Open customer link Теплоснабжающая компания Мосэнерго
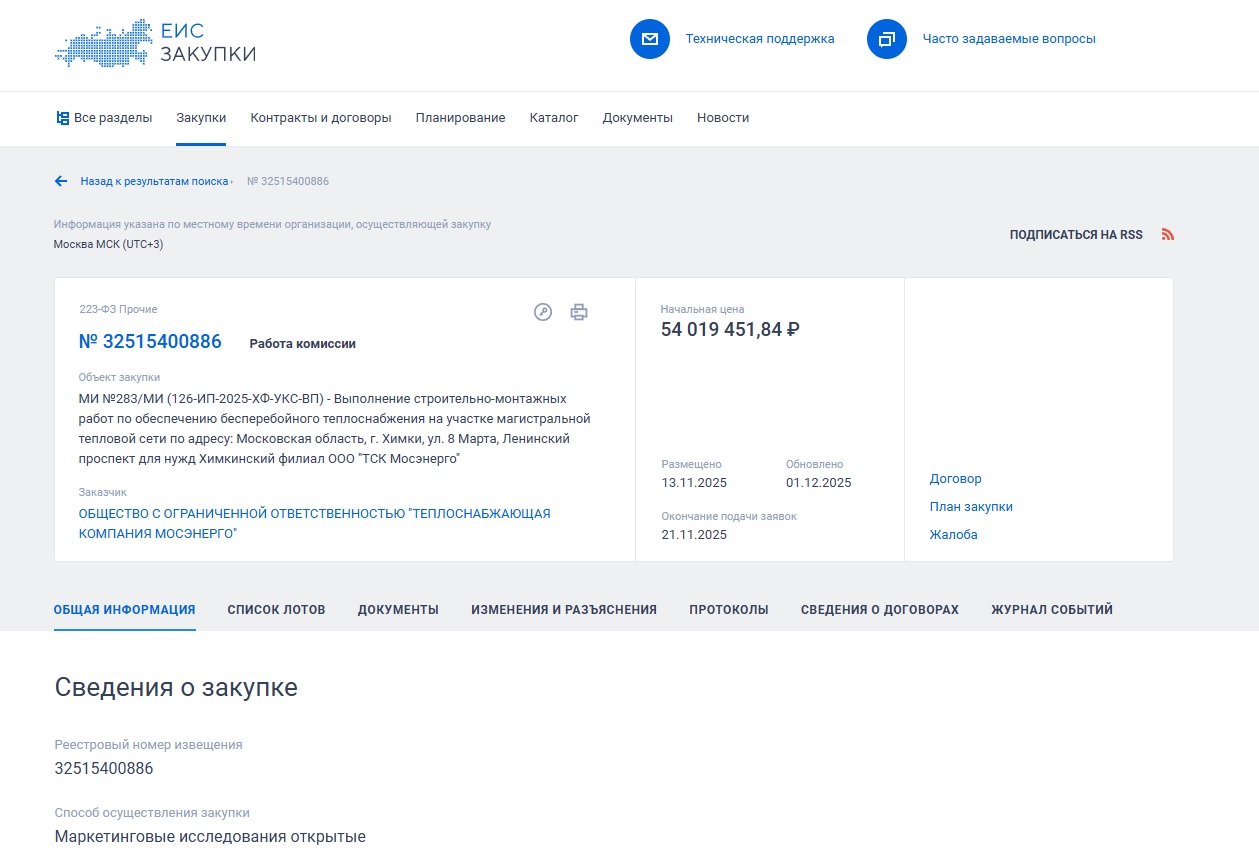Screen dimensions: 1259x861 [x=314, y=523]
